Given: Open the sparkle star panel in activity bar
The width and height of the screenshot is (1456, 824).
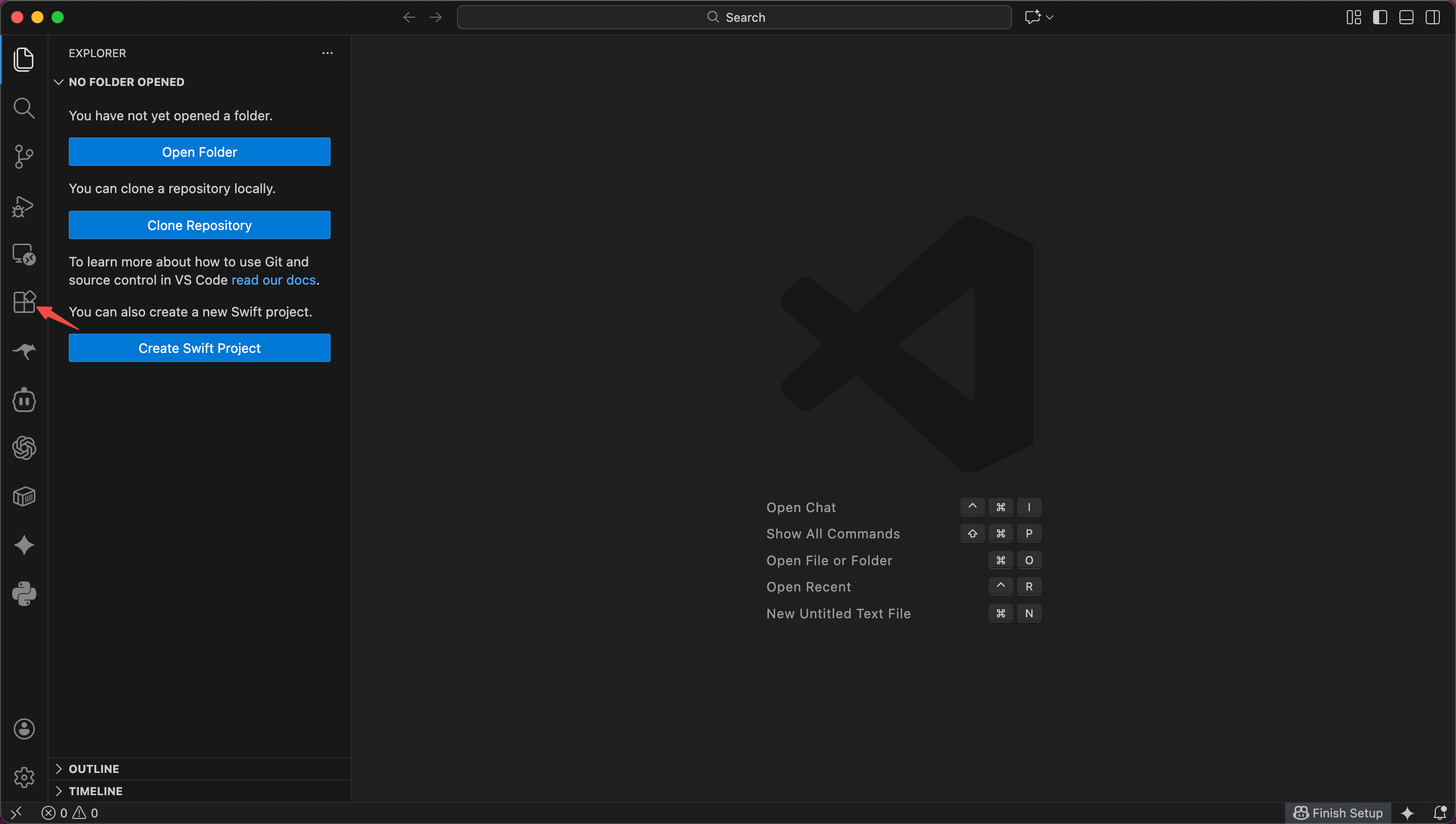Looking at the screenshot, I should pyautogui.click(x=24, y=545).
